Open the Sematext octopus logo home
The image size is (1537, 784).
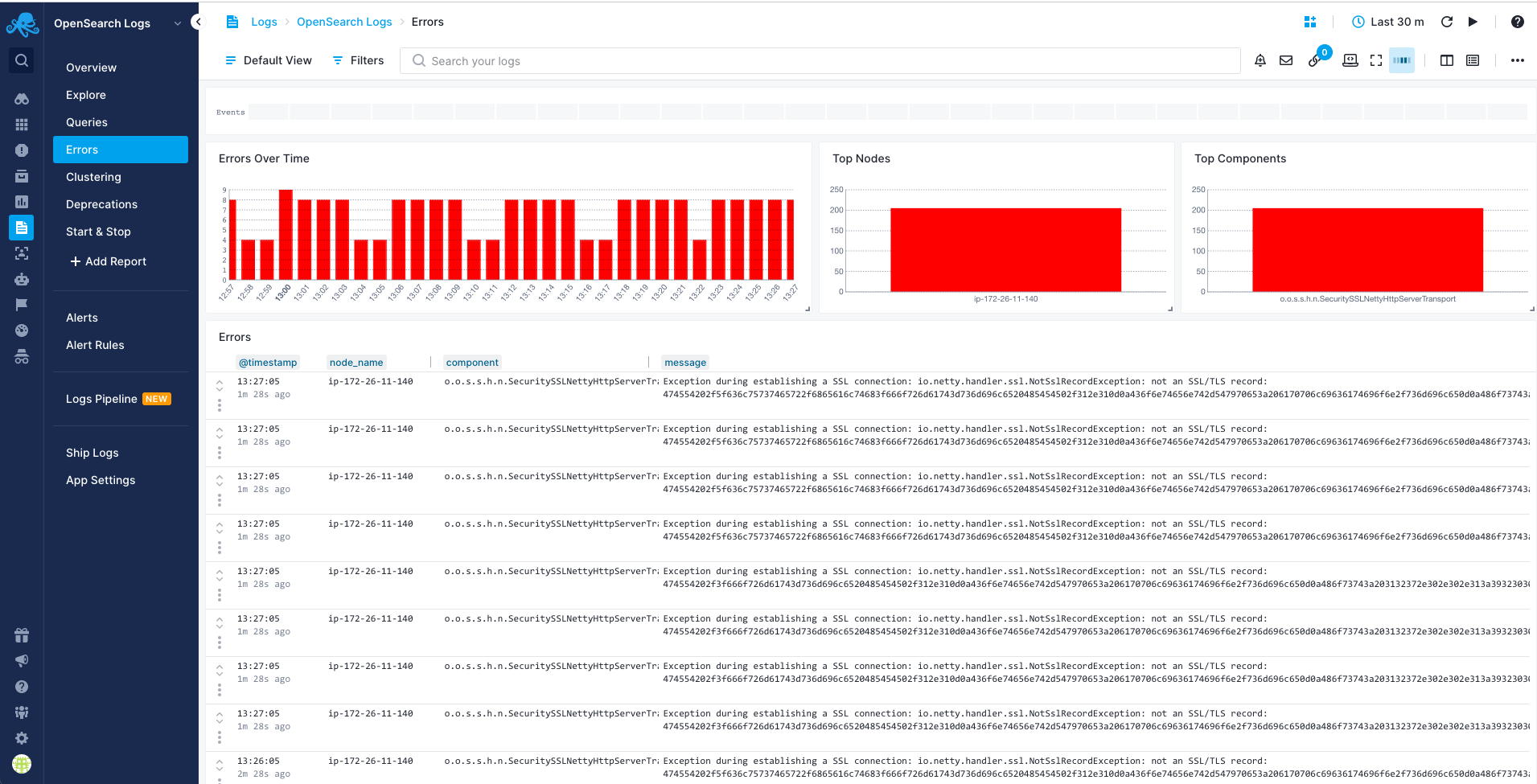23,24
